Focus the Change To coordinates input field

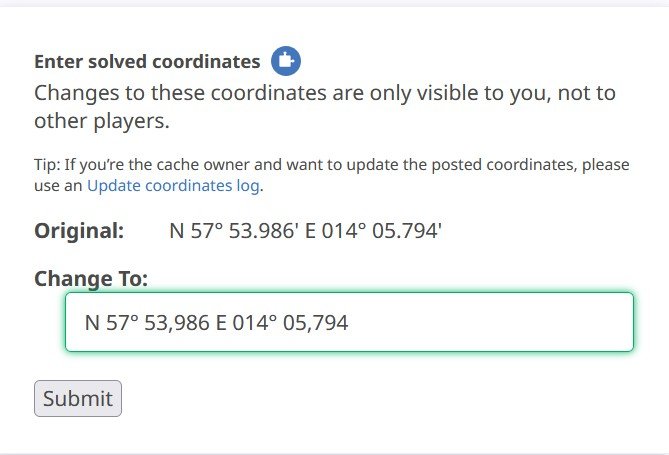tap(349, 322)
